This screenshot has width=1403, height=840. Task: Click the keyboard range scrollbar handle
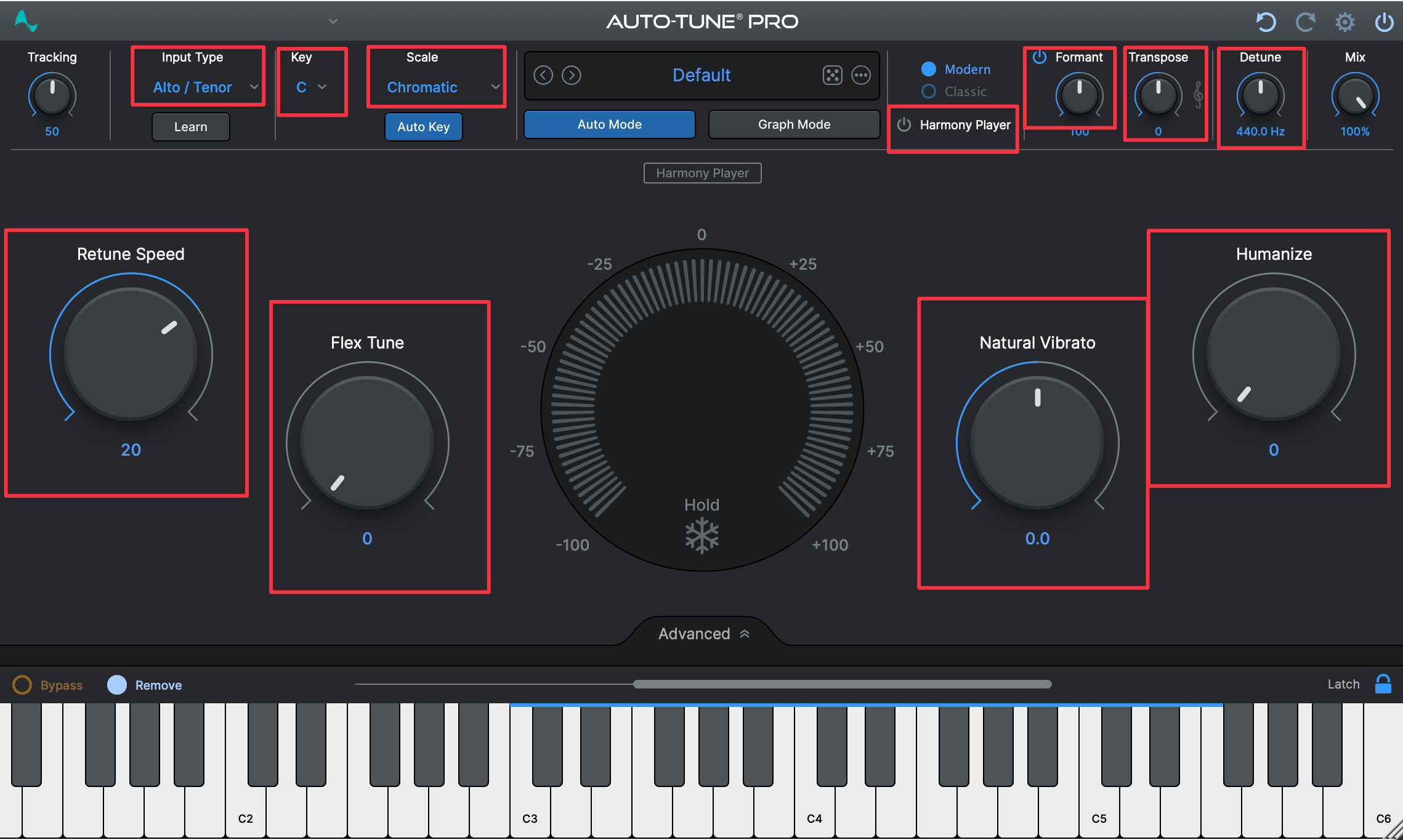click(x=843, y=684)
